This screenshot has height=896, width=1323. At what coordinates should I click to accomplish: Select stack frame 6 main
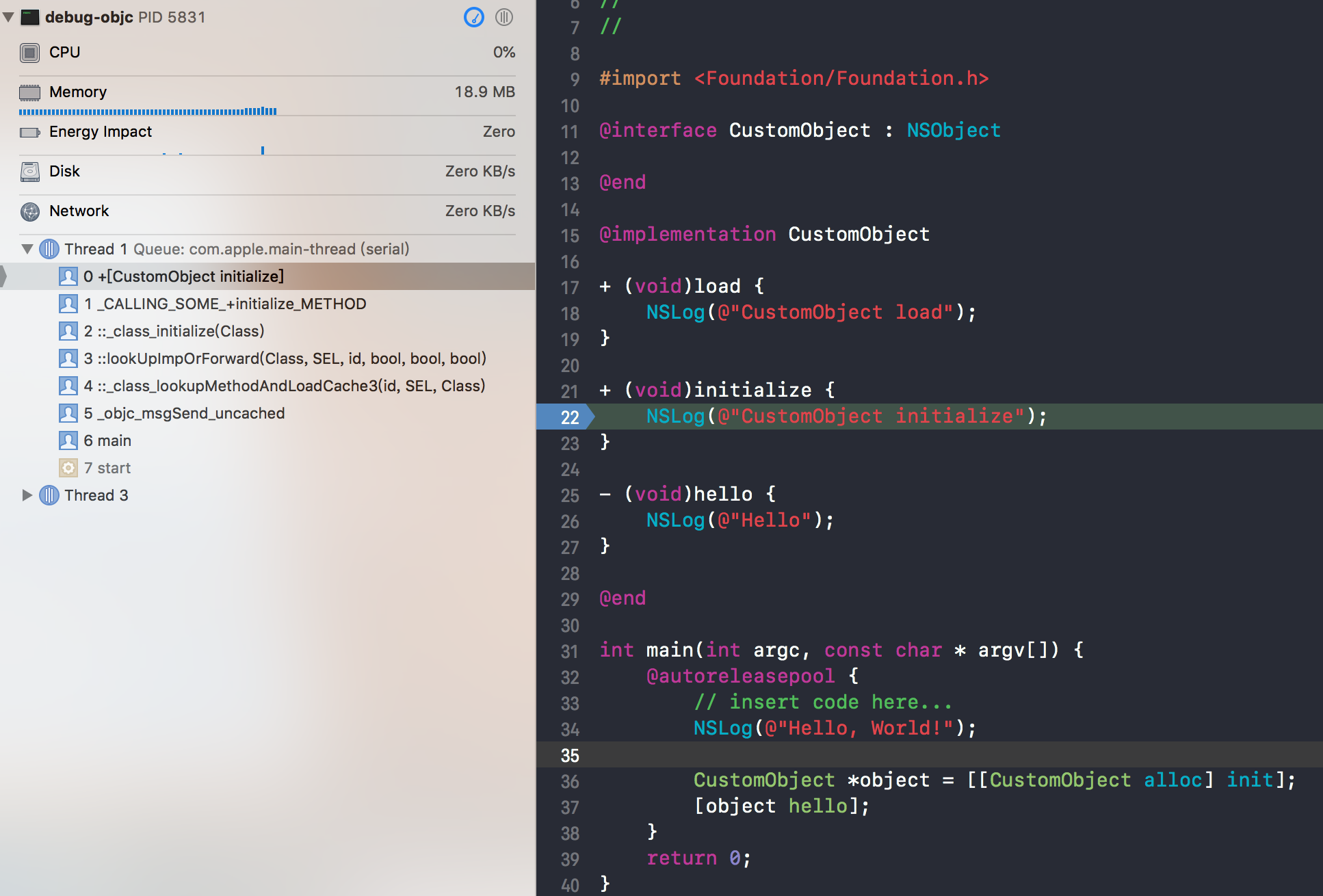tap(107, 440)
